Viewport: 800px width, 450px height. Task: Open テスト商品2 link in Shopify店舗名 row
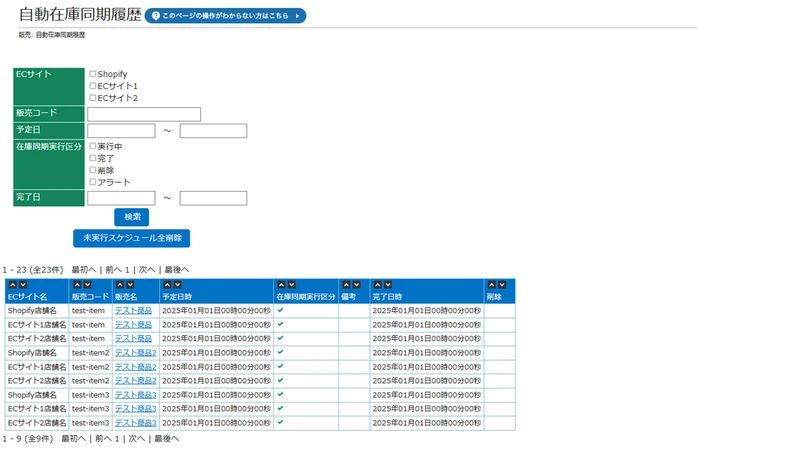pyautogui.click(x=136, y=353)
